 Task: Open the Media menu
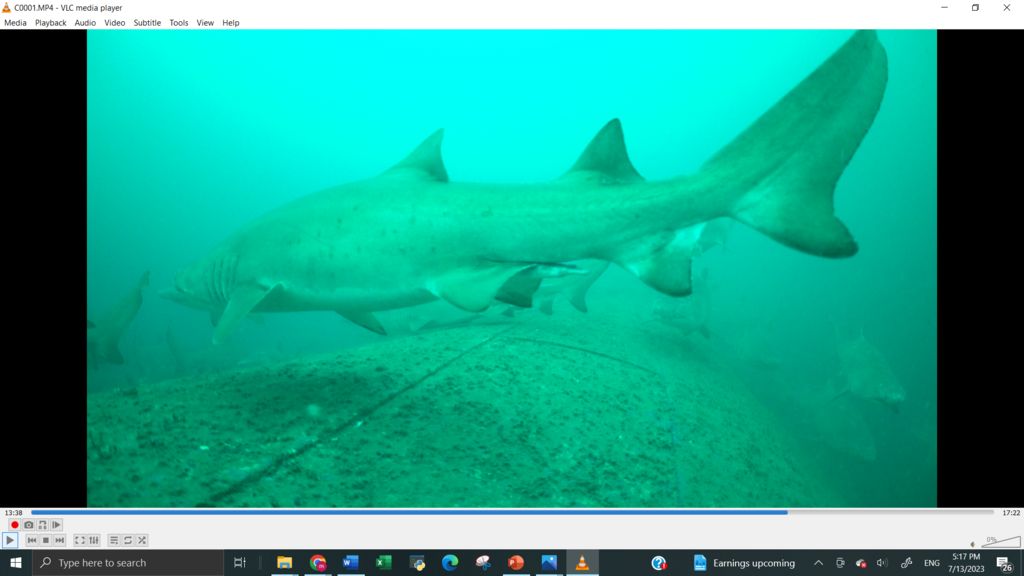point(15,23)
